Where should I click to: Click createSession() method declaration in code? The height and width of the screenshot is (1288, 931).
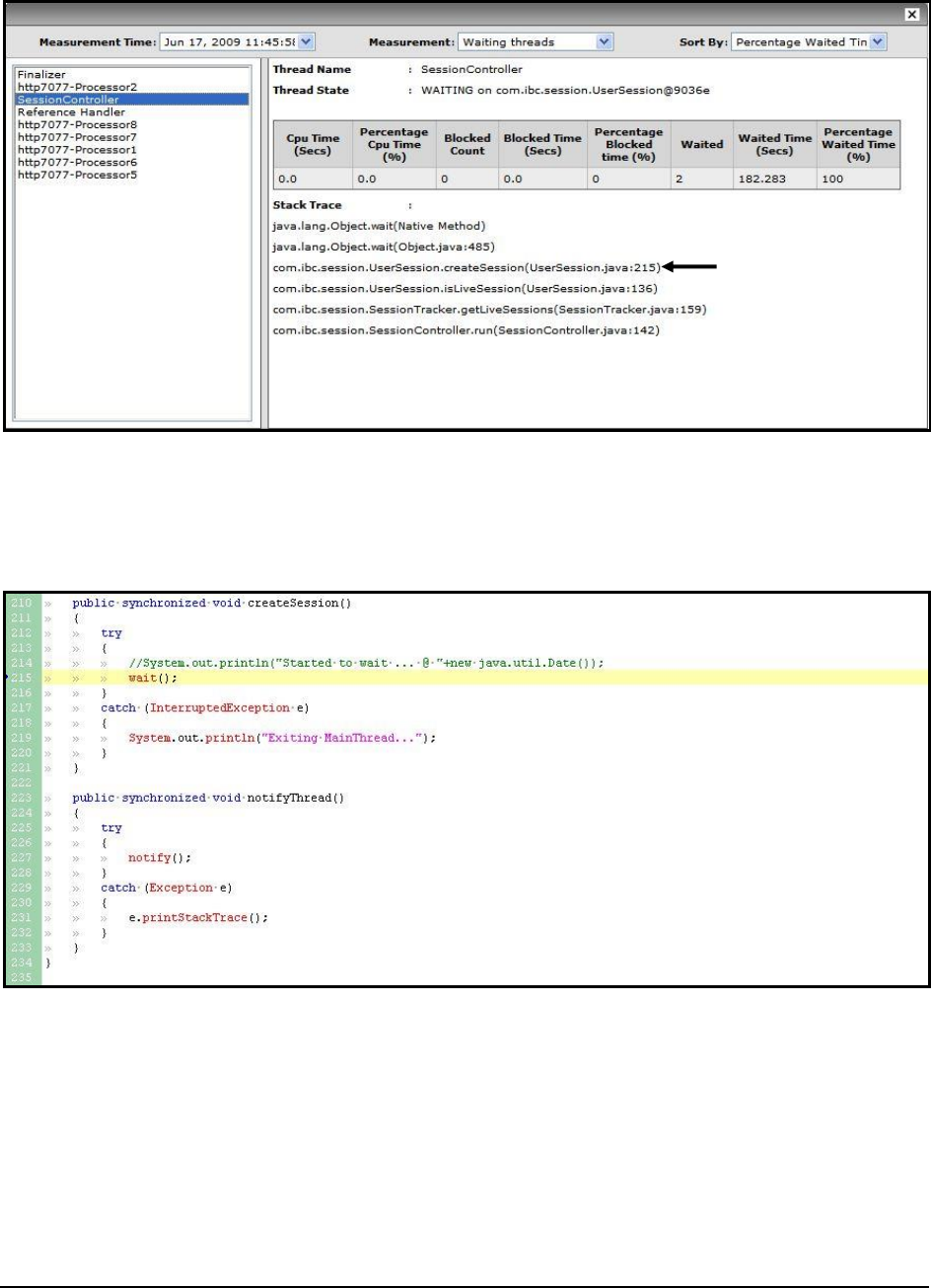(x=212, y=602)
